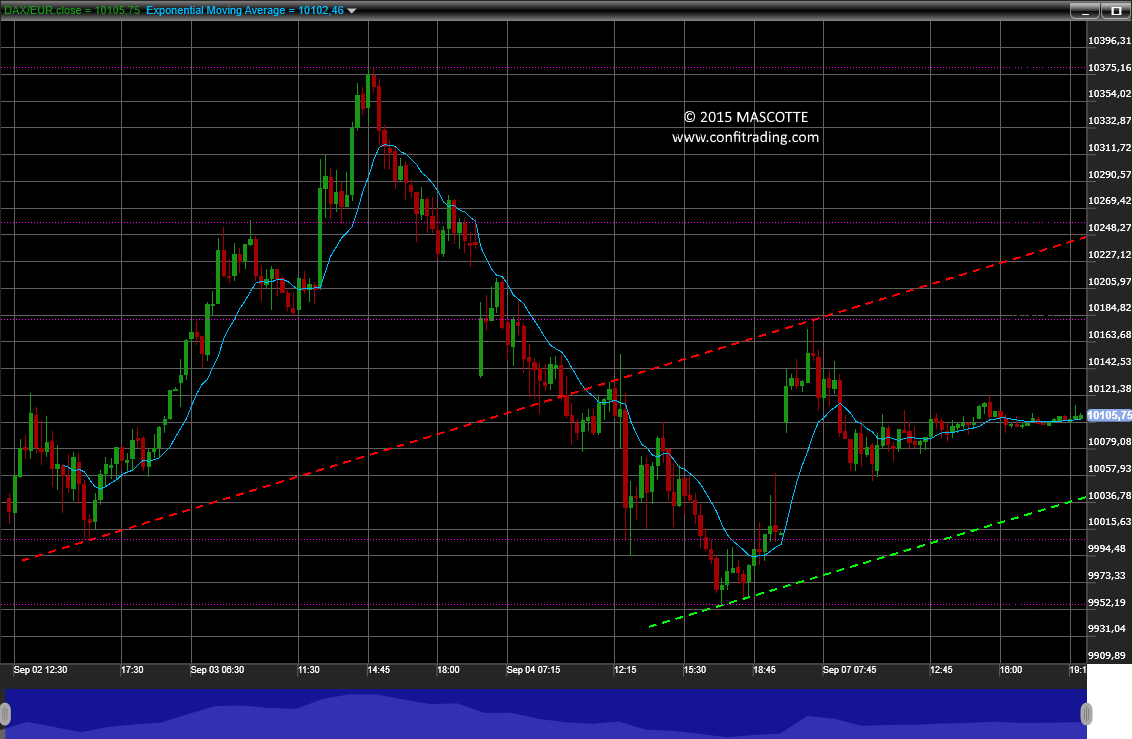1132x739 pixels.
Task: Select the Exponential Moving Average = 10102,46 label
Action: click(245, 10)
